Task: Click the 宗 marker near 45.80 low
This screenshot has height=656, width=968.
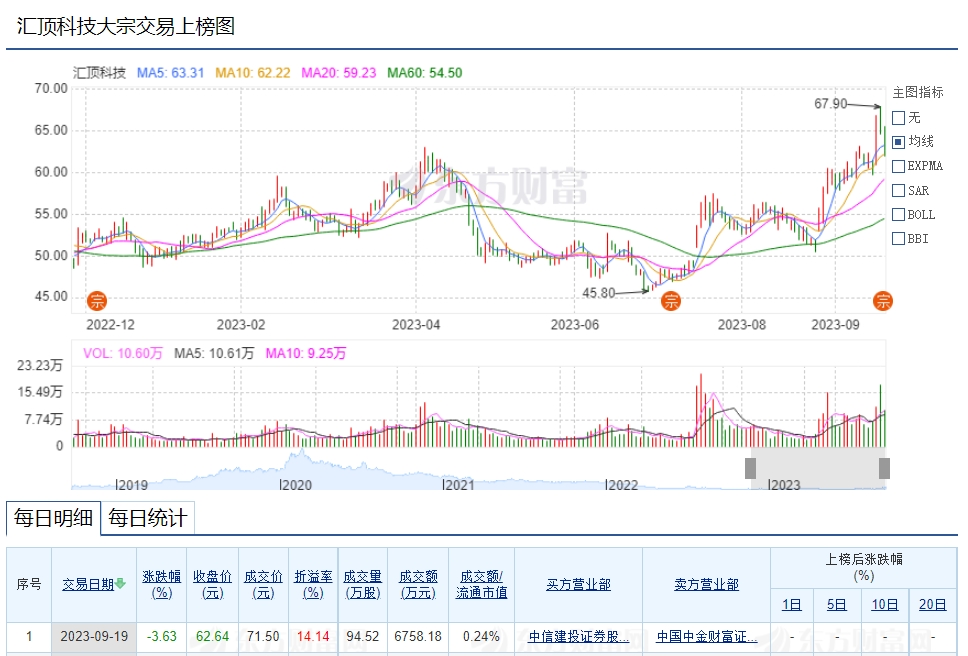Action: point(672,300)
